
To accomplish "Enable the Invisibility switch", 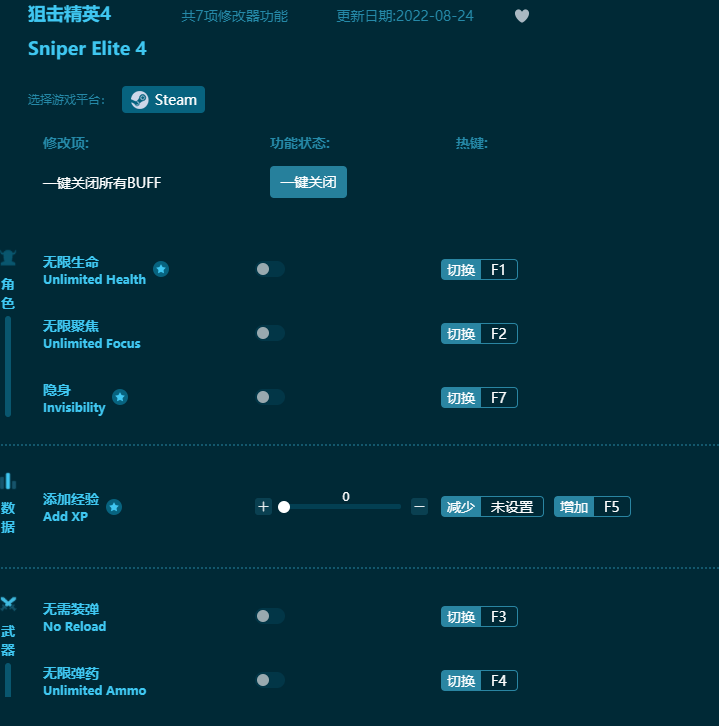I will pos(270,397).
